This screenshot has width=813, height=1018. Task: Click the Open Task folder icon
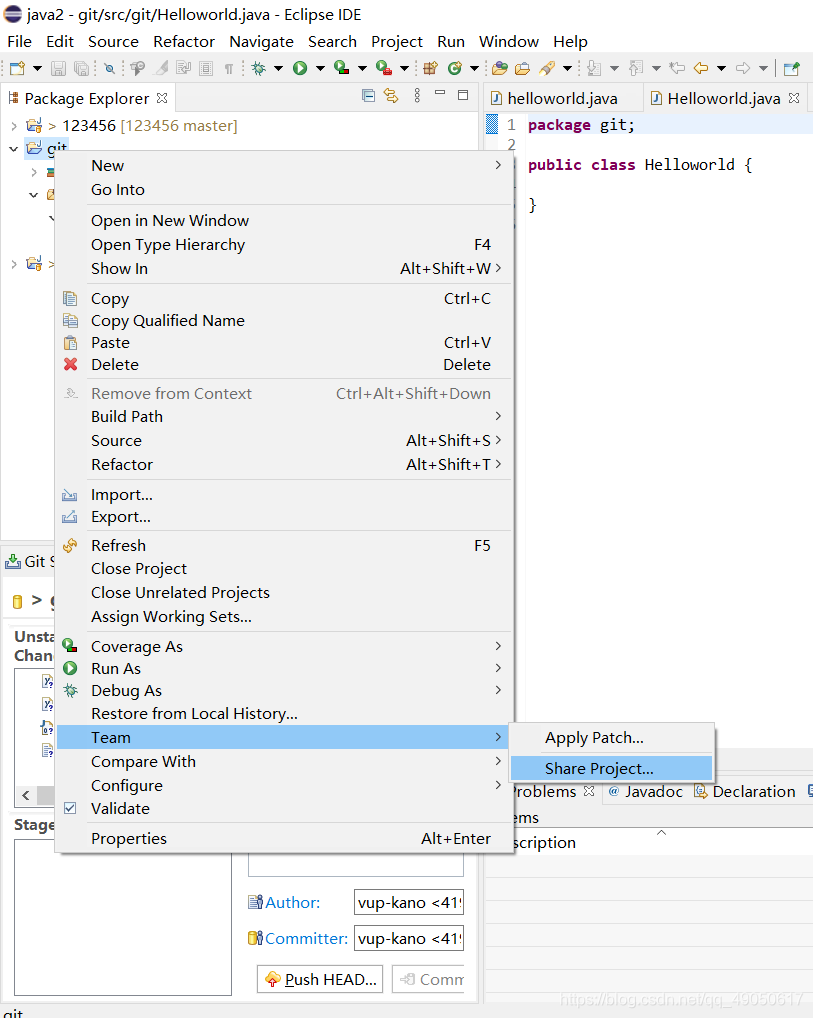click(523, 68)
